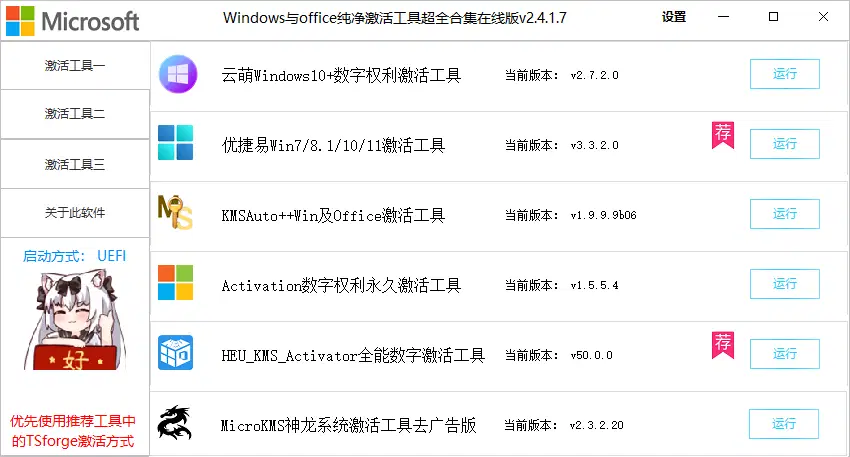The width and height of the screenshot is (850, 457).
Task: Click the KMSAuto++ key icon
Action: click(175, 212)
